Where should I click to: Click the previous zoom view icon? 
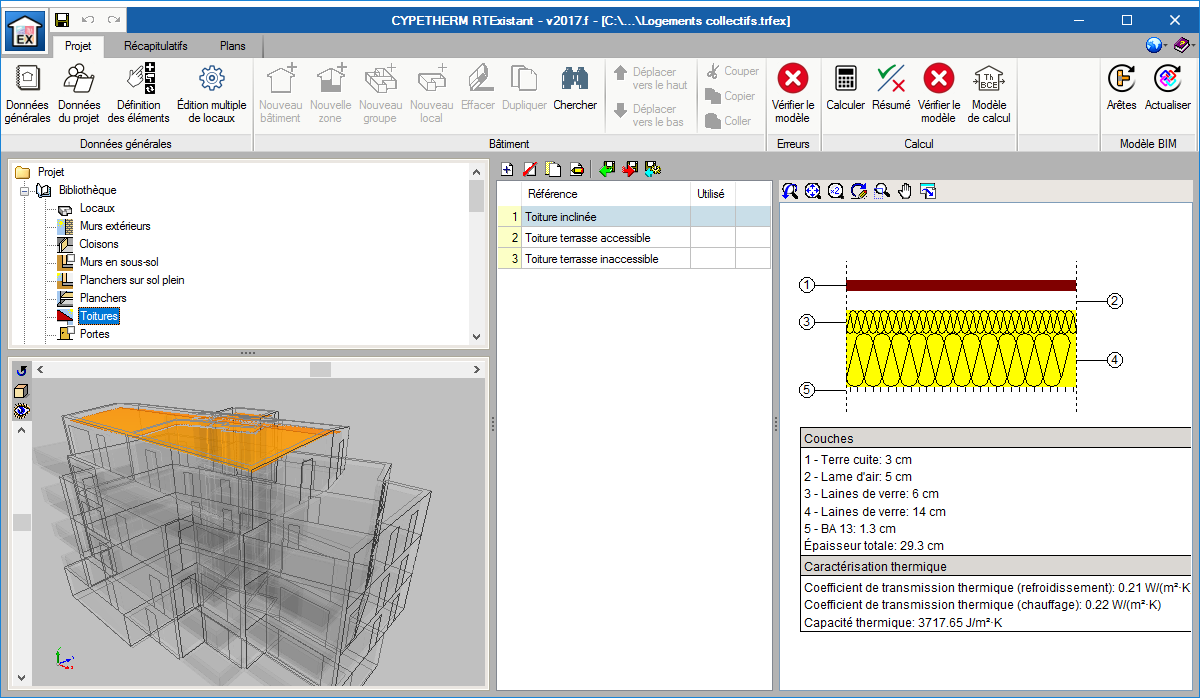coord(790,191)
